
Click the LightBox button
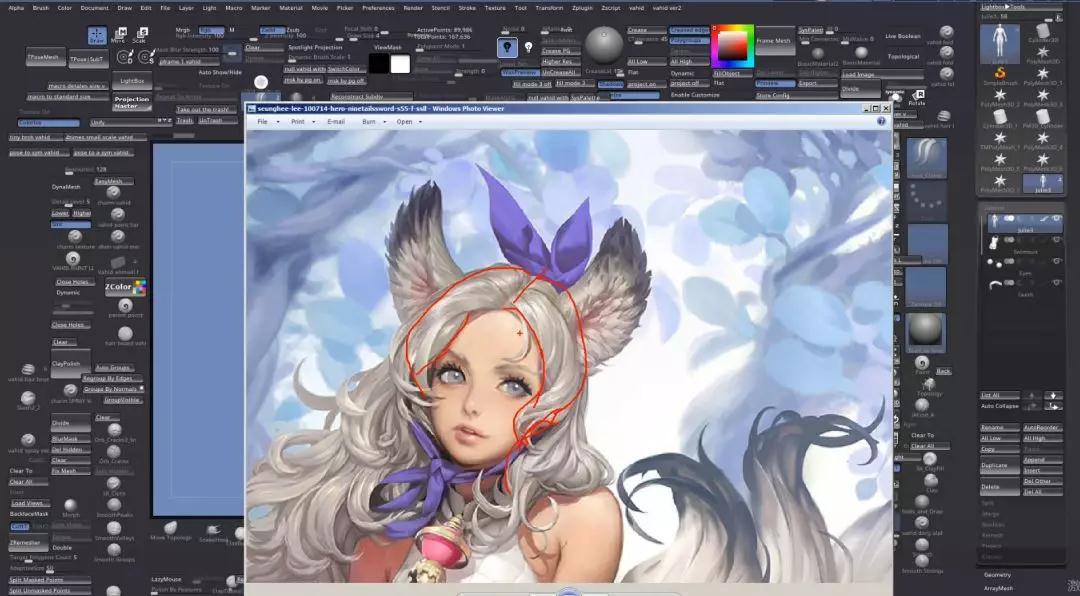tap(132, 81)
